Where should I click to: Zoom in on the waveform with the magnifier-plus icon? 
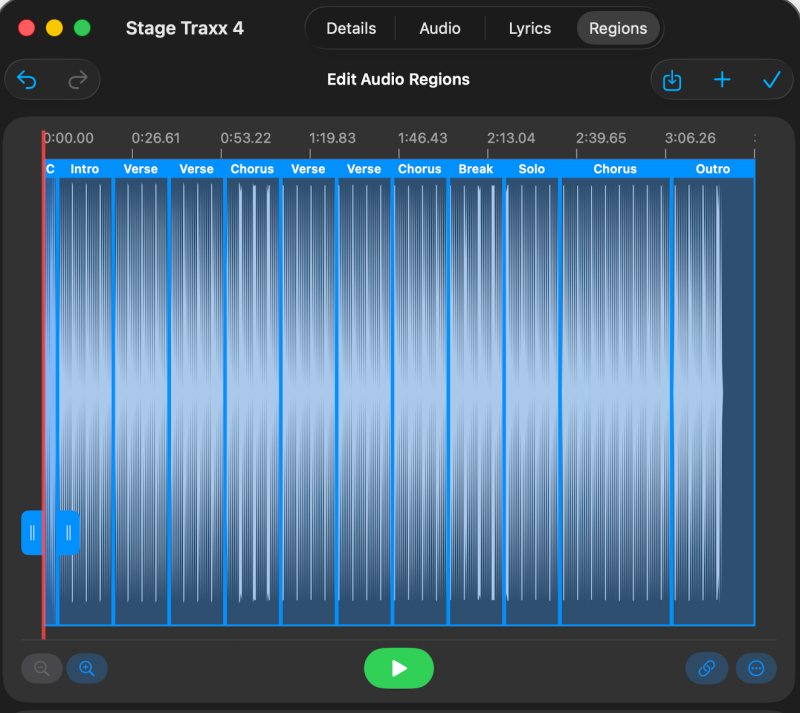[86, 668]
